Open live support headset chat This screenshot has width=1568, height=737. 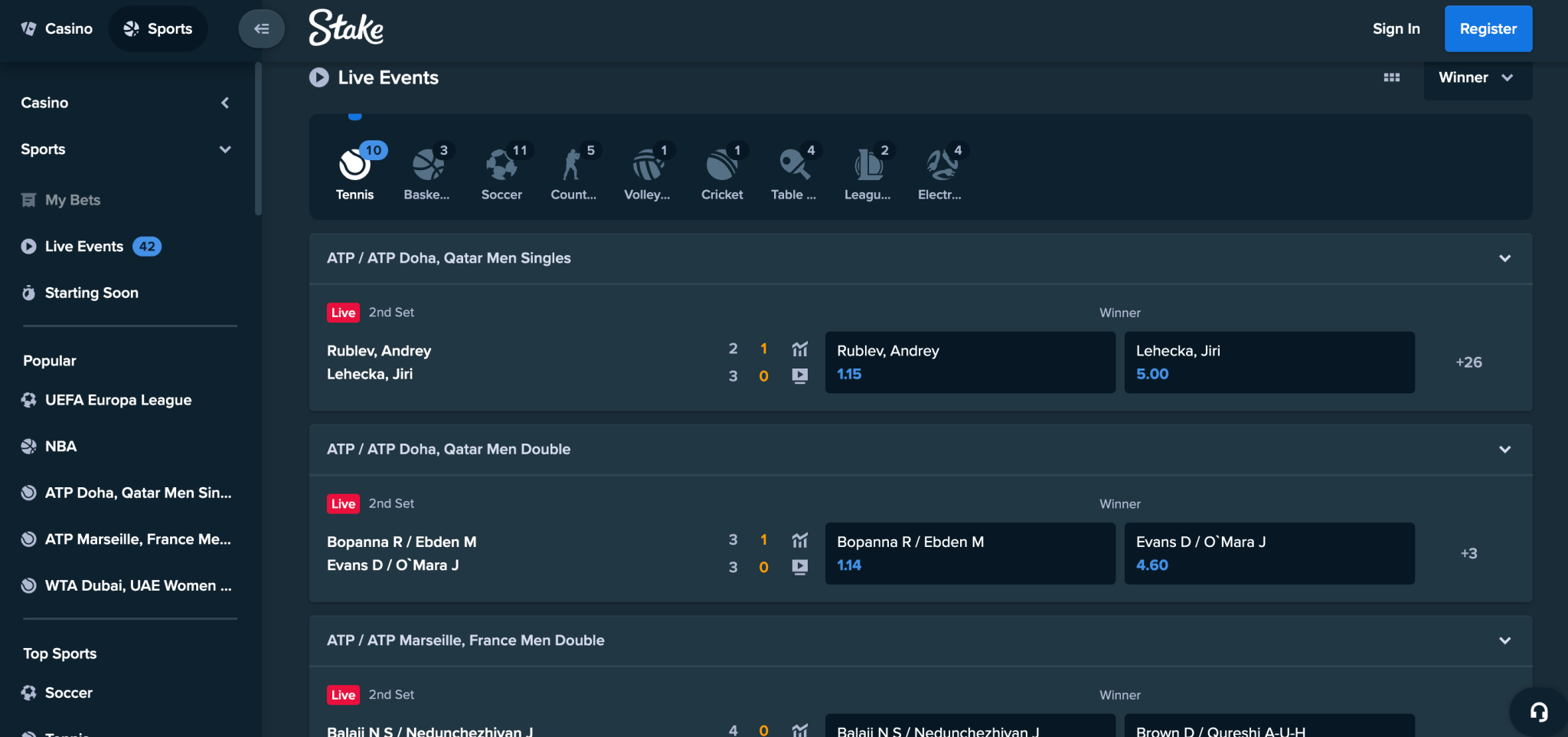pyautogui.click(x=1539, y=712)
